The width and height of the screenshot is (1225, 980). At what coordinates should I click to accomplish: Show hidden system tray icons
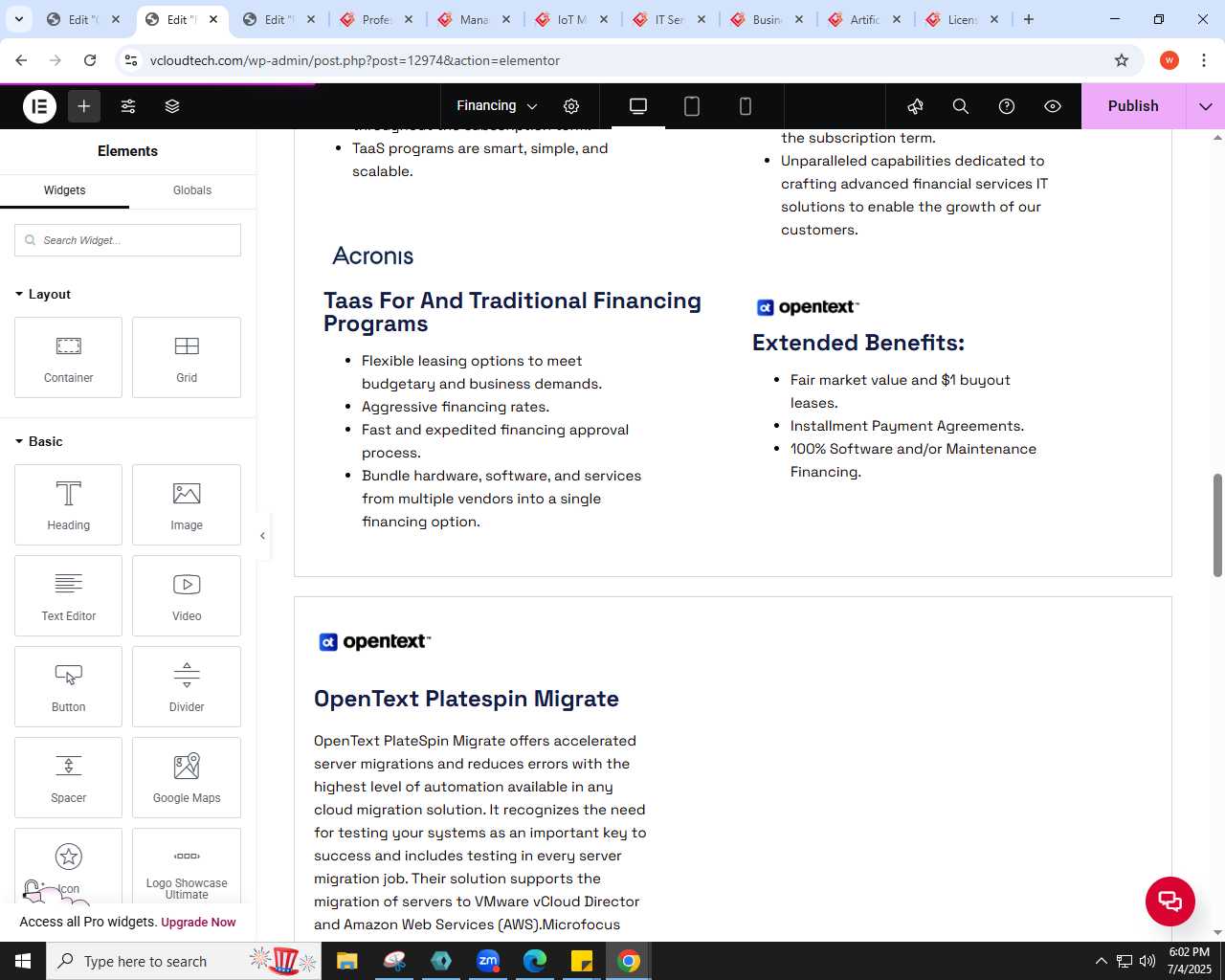pos(1101,961)
